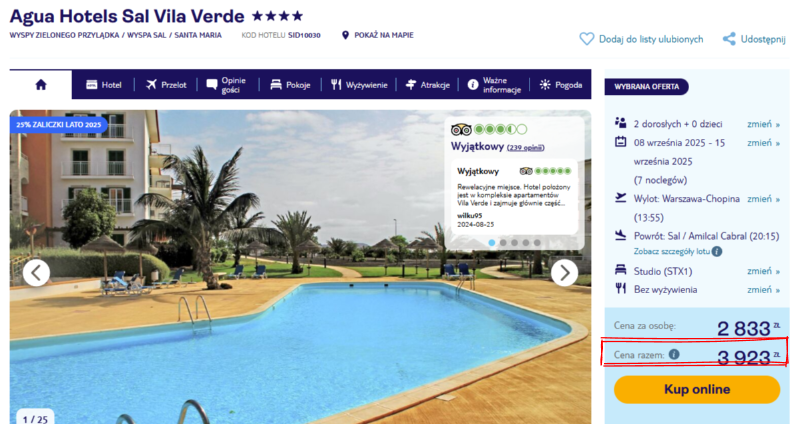The height and width of the screenshot is (424, 796).
Task: Select the third review carousel dot
Action: (x=514, y=243)
